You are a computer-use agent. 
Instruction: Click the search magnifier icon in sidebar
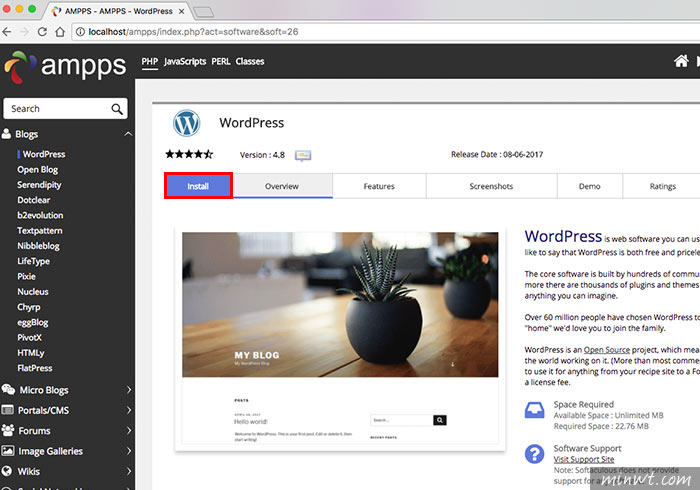[x=117, y=109]
